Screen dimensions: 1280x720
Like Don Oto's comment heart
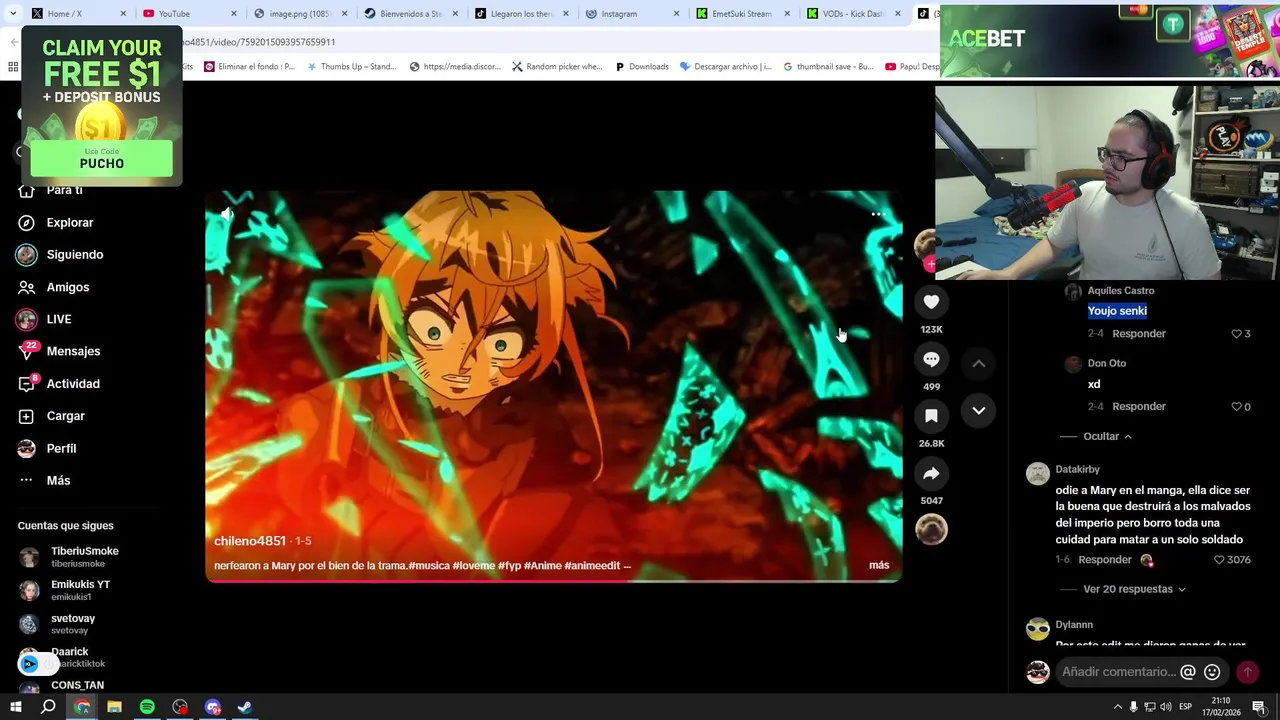pos(1236,407)
